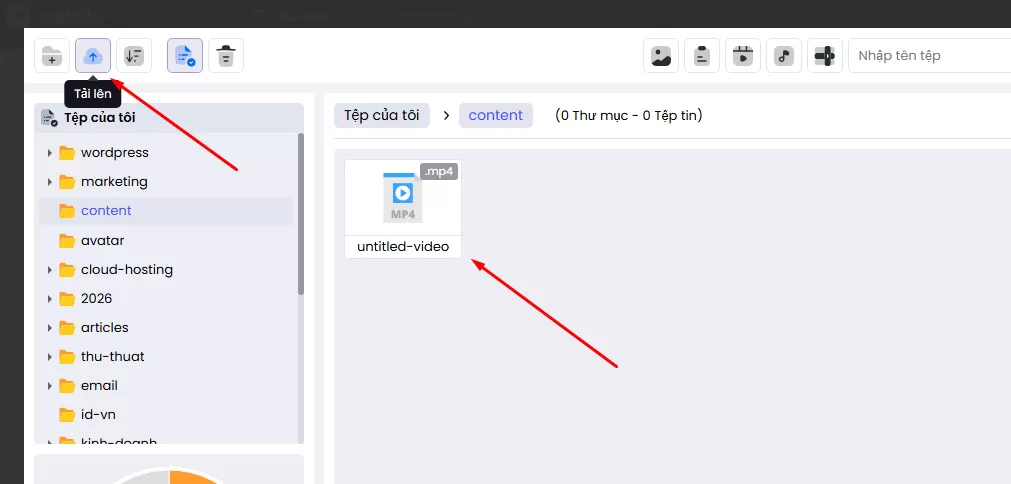Click the trash delete icon
The height and width of the screenshot is (484, 1011).
pos(226,56)
